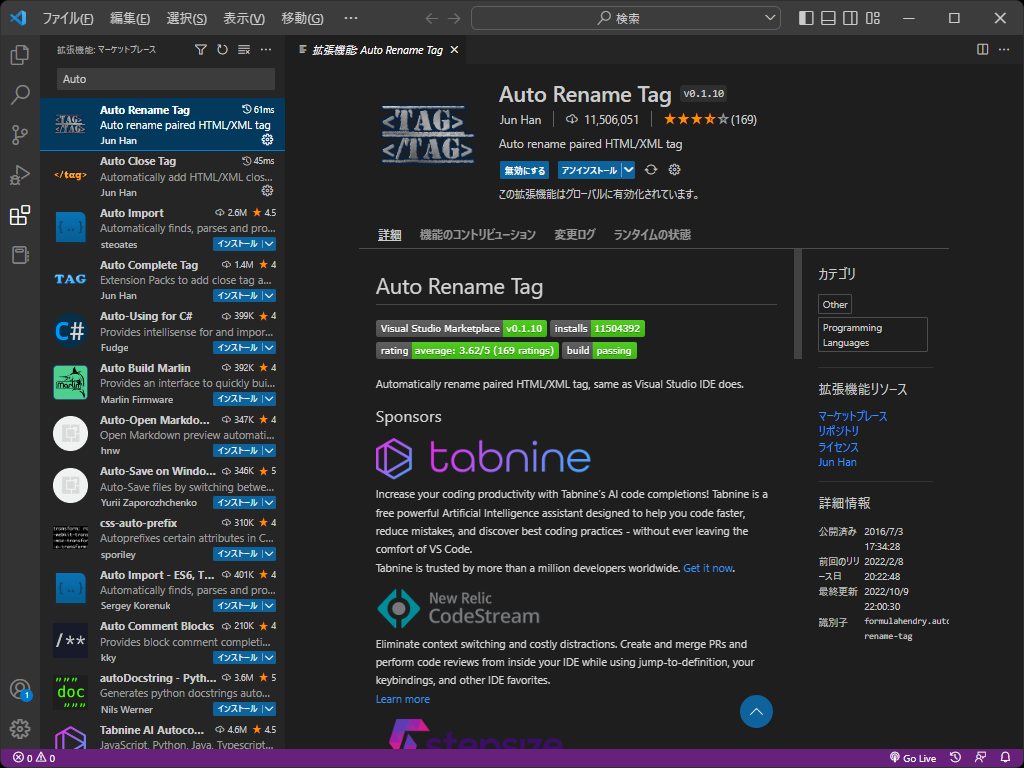Open CodeStream 'Learn more' link
This screenshot has width=1024, height=768.
[x=402, y=699]
